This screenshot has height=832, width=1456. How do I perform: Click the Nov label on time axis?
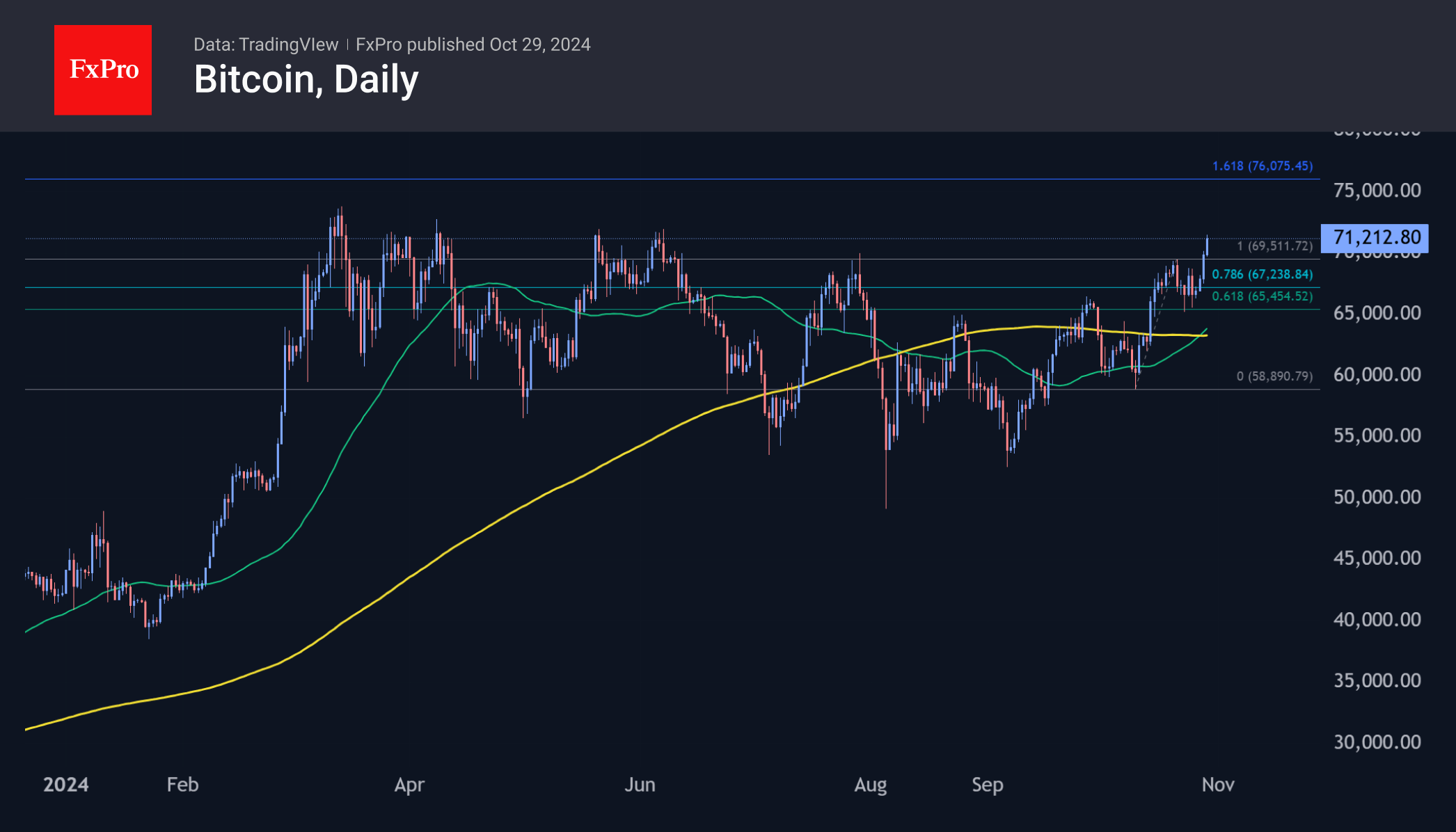(1217, 785)
